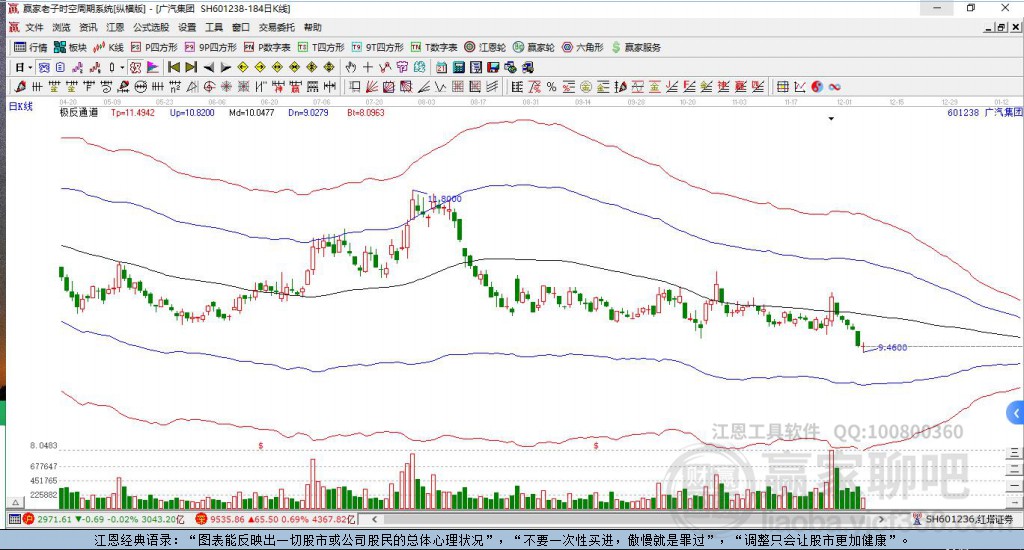
Task: Click the document list icon in second toolbar
Action: [475, 67]
